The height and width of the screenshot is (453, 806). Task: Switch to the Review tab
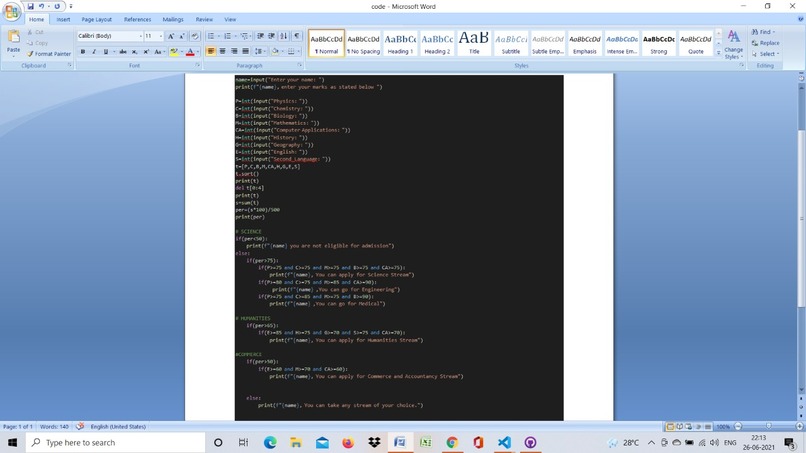tap(204, 20)
